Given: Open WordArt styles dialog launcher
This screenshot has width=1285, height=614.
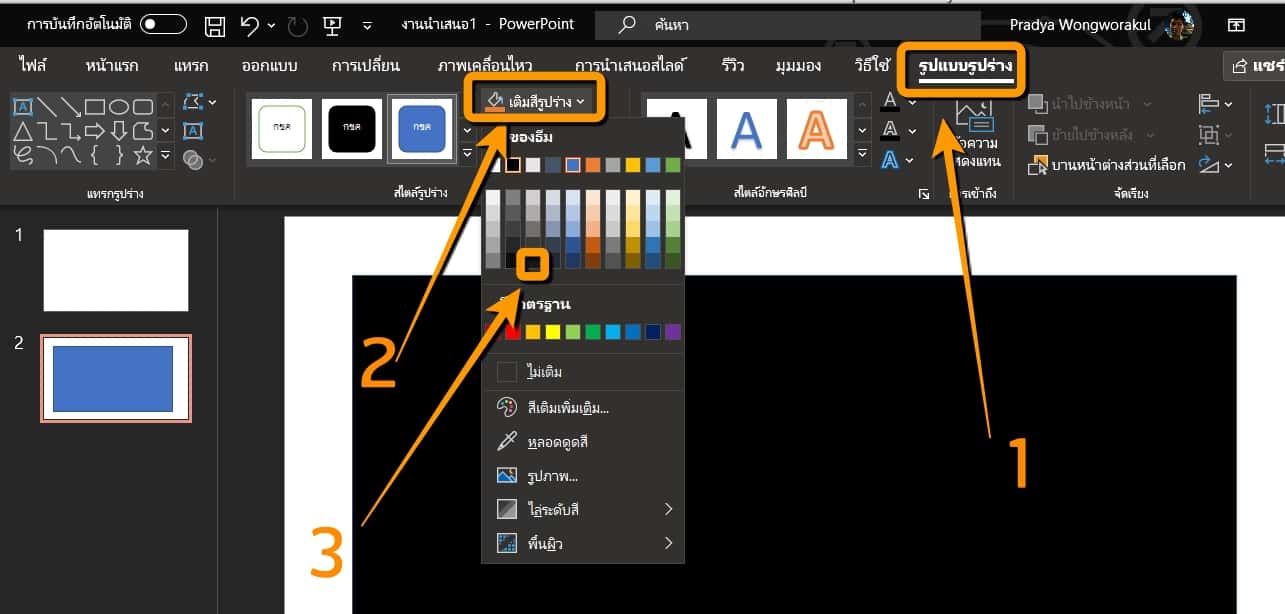Looking at the screenshot, I should [x=923, y=195].
